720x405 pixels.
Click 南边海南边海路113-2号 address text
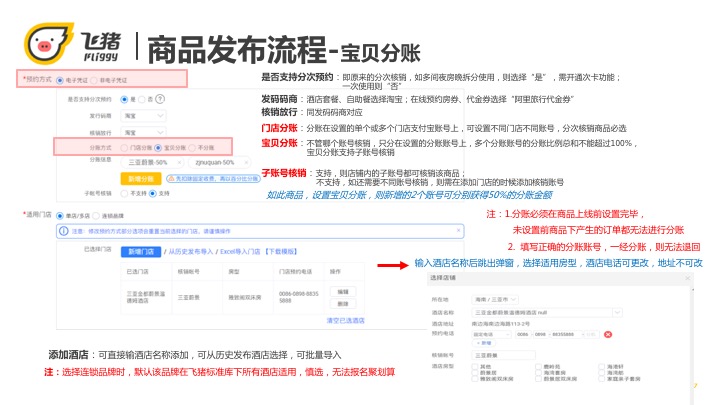point(501,324)
